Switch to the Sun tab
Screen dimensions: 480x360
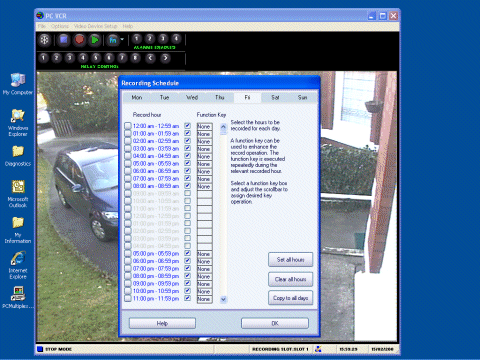pos(303,97)
